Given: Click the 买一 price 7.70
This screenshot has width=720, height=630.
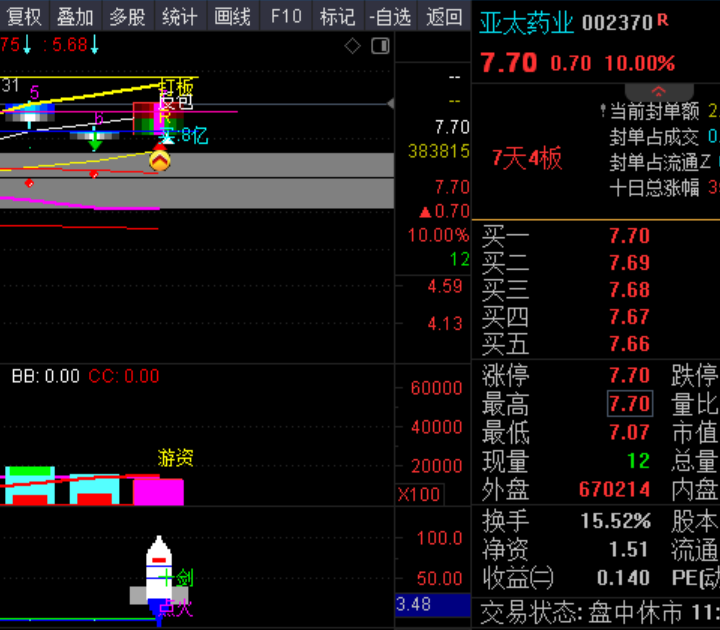Looking at the screenshot, I should point(630,236).
